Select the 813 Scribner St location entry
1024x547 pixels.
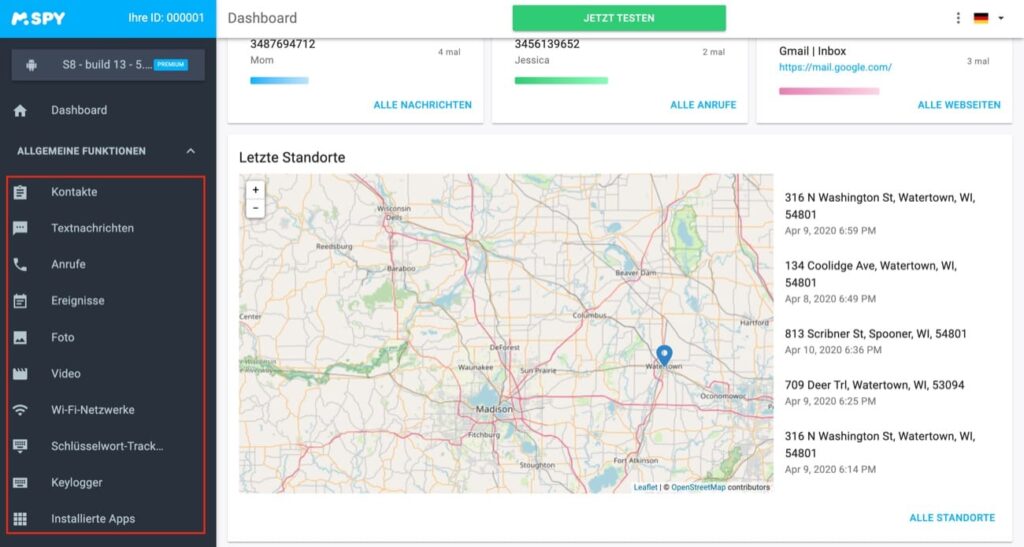click(876, 341)
